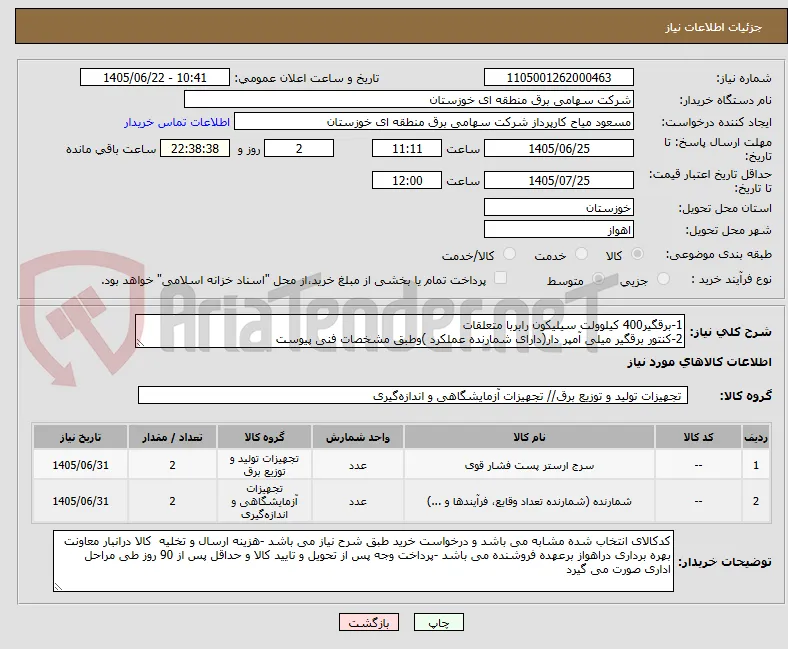Click the unit عدد in the شمارنده row

[x=358, y=501]
